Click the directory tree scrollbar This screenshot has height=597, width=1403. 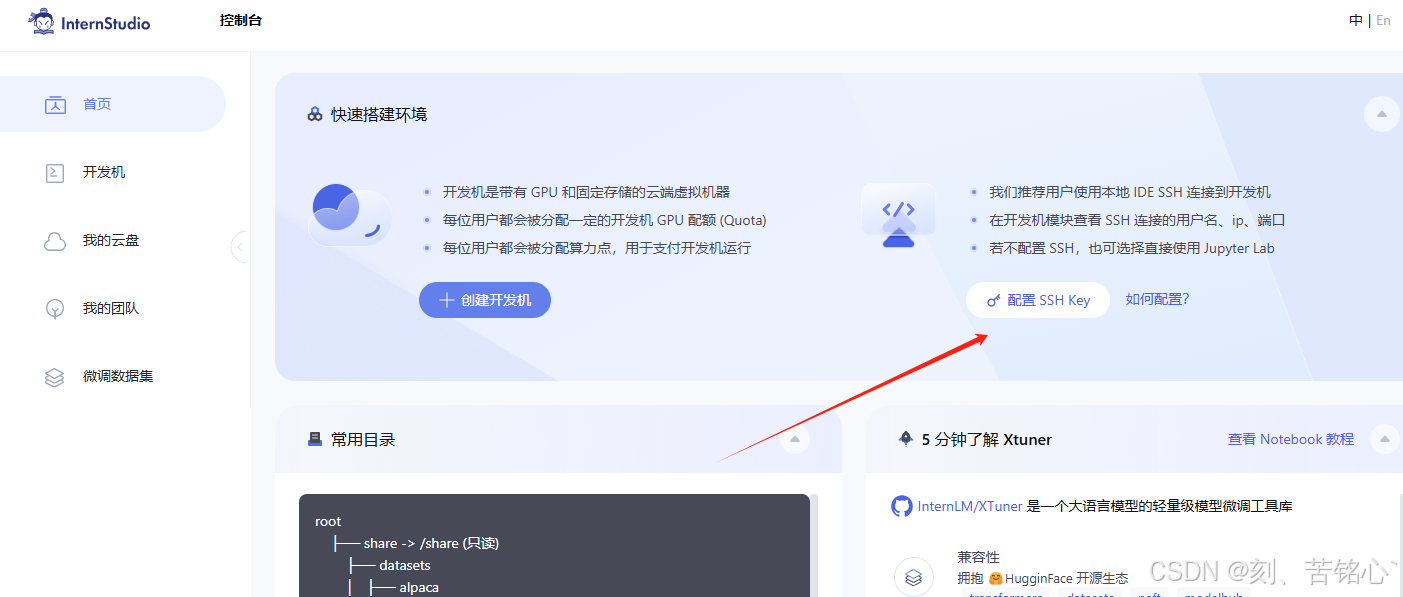814,545
